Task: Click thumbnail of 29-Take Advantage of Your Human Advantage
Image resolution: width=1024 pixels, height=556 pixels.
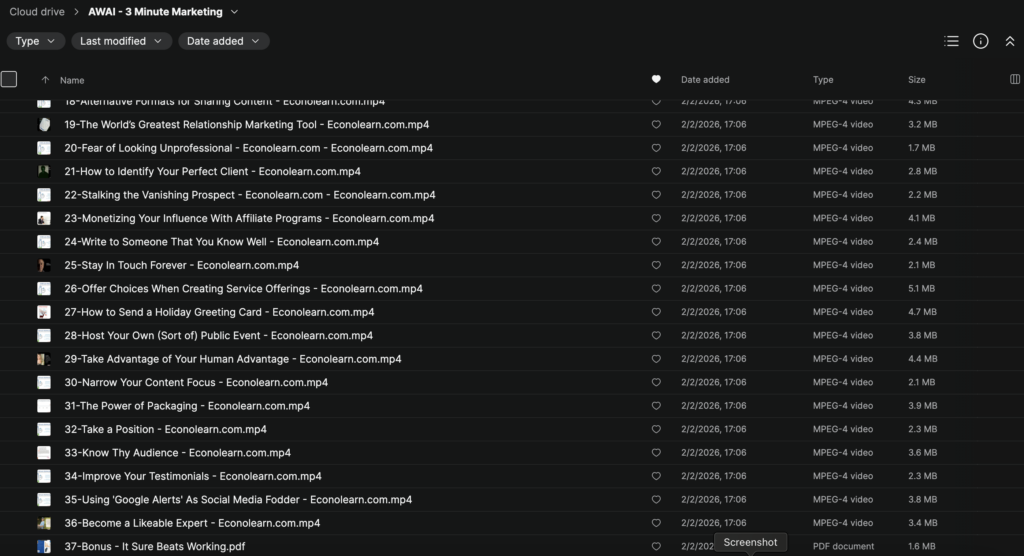Action: tap(44, 359)
